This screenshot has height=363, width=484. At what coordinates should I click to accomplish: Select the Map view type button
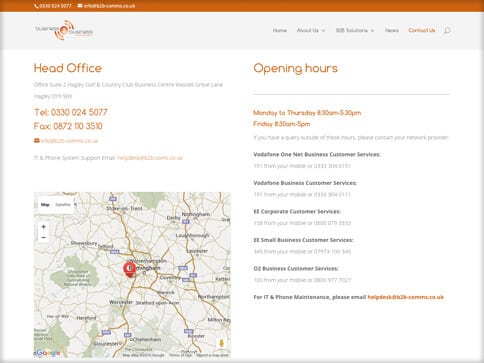45,205
